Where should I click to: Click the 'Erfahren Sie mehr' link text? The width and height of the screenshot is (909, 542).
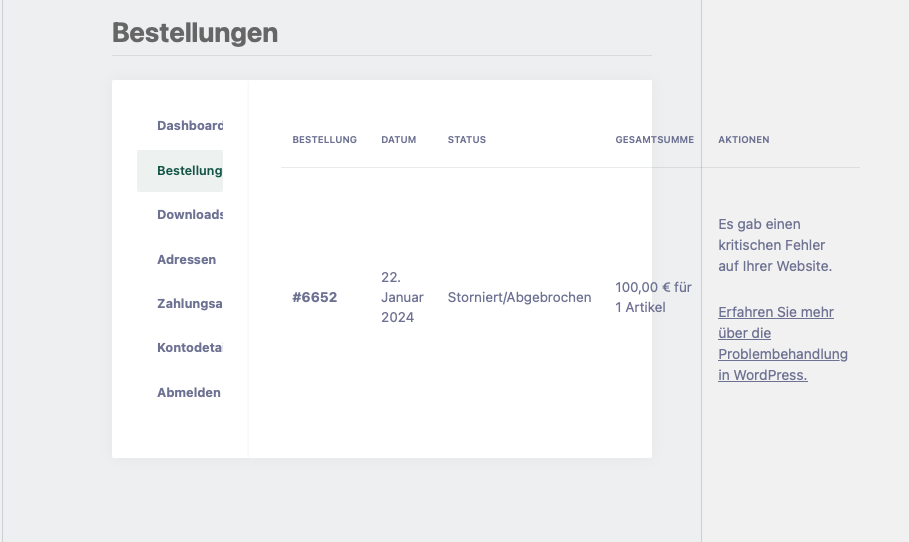point(776,312)
